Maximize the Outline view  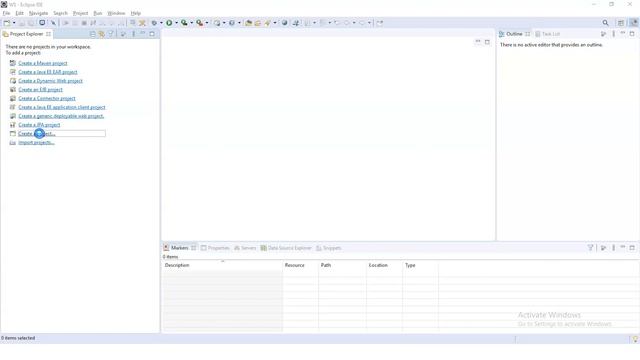pos(632,34)
